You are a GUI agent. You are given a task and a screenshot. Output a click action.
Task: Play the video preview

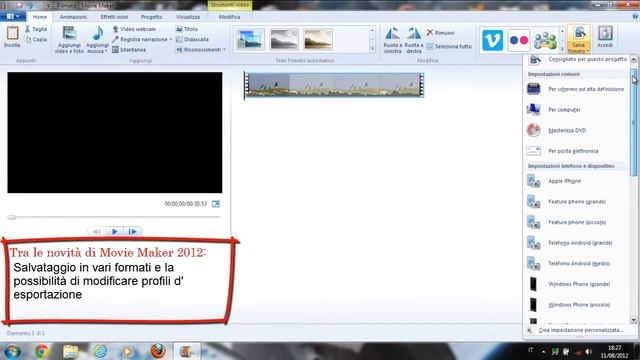pyautogui.click(x=115, y=231)
